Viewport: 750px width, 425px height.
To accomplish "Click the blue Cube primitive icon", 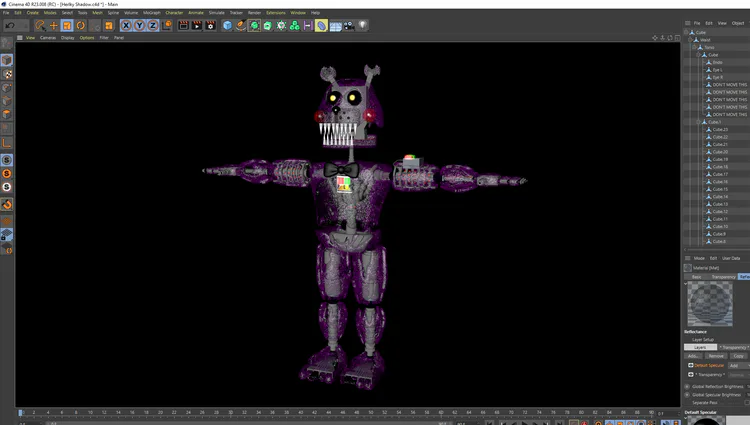I will [227, 25].
